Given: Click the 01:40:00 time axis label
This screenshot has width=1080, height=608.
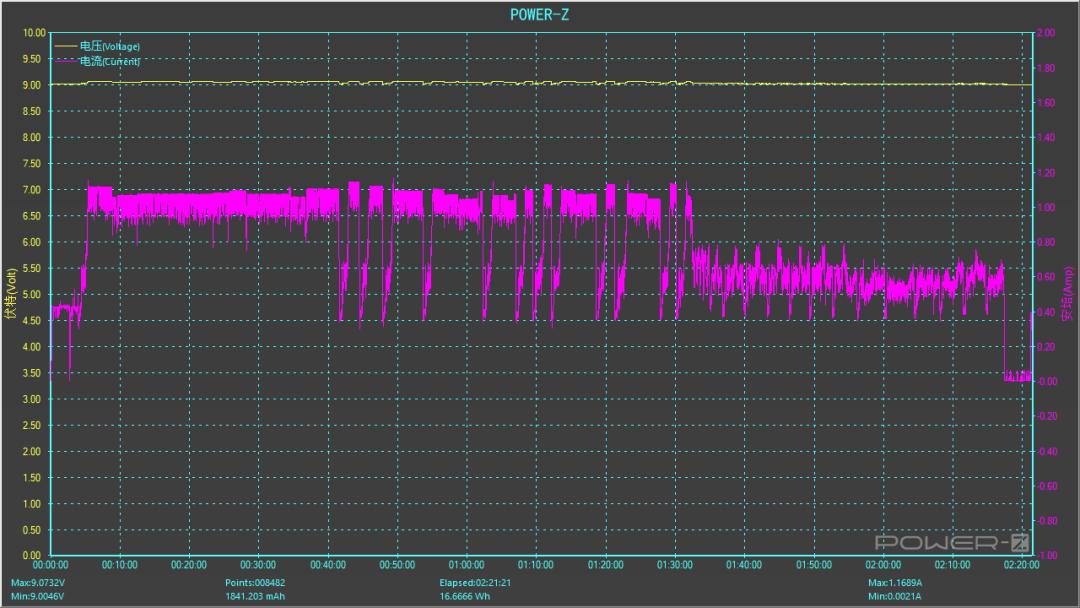Looking at the screenshot, I should point(744,565).
